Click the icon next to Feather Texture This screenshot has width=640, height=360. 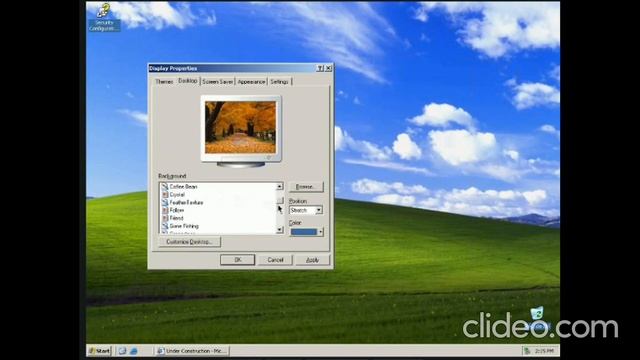click(x=165, y=202)
